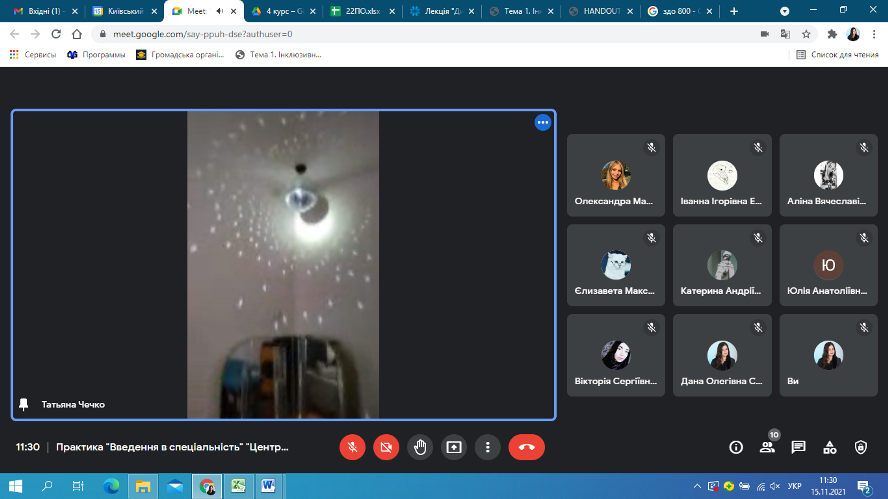This screenshot has width=888, height=499.
Task: Switch to the Gmail Вхідні (1) tab
Action: coord(45,11)
